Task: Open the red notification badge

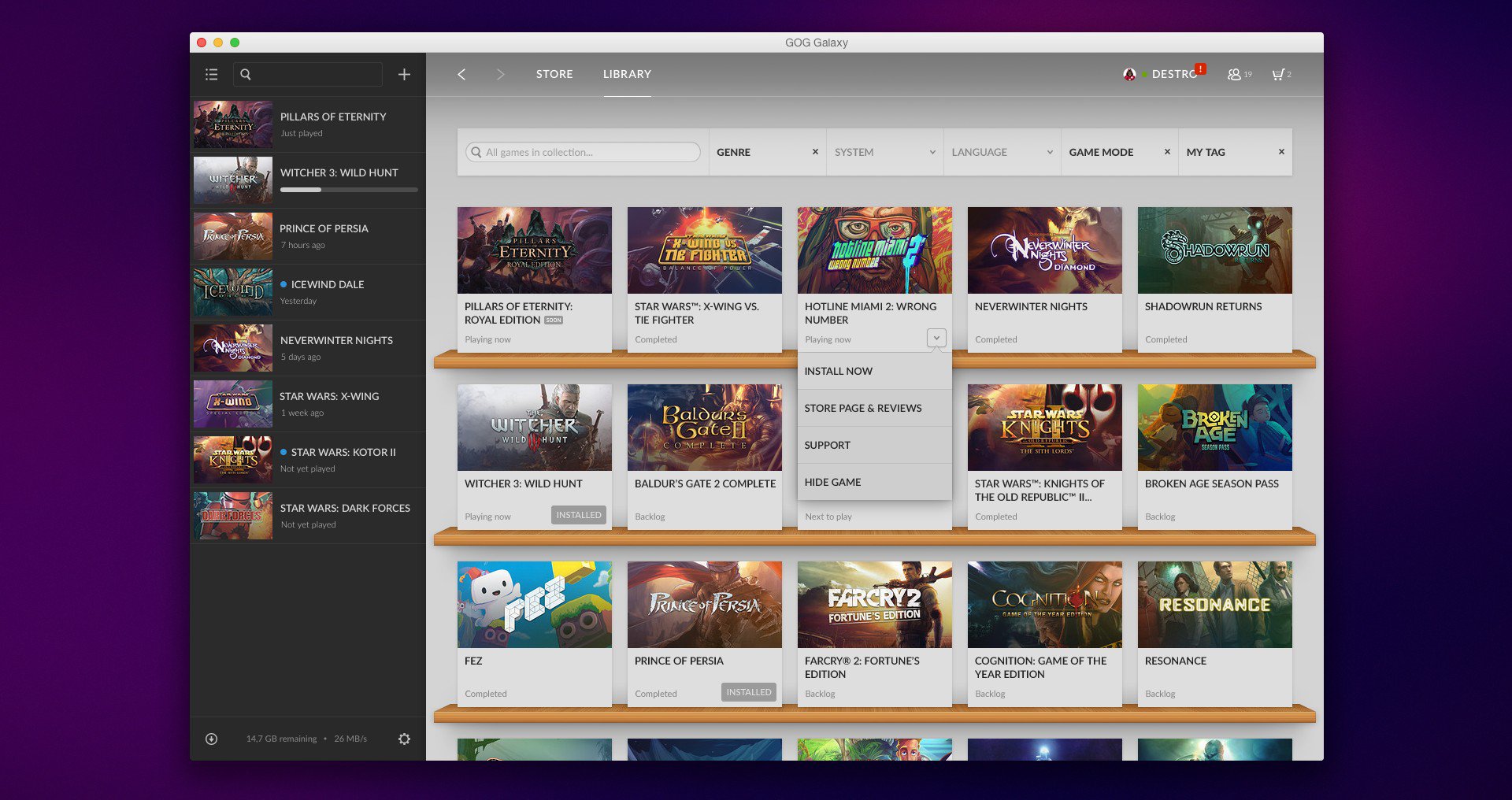Action: point(1200,69)
